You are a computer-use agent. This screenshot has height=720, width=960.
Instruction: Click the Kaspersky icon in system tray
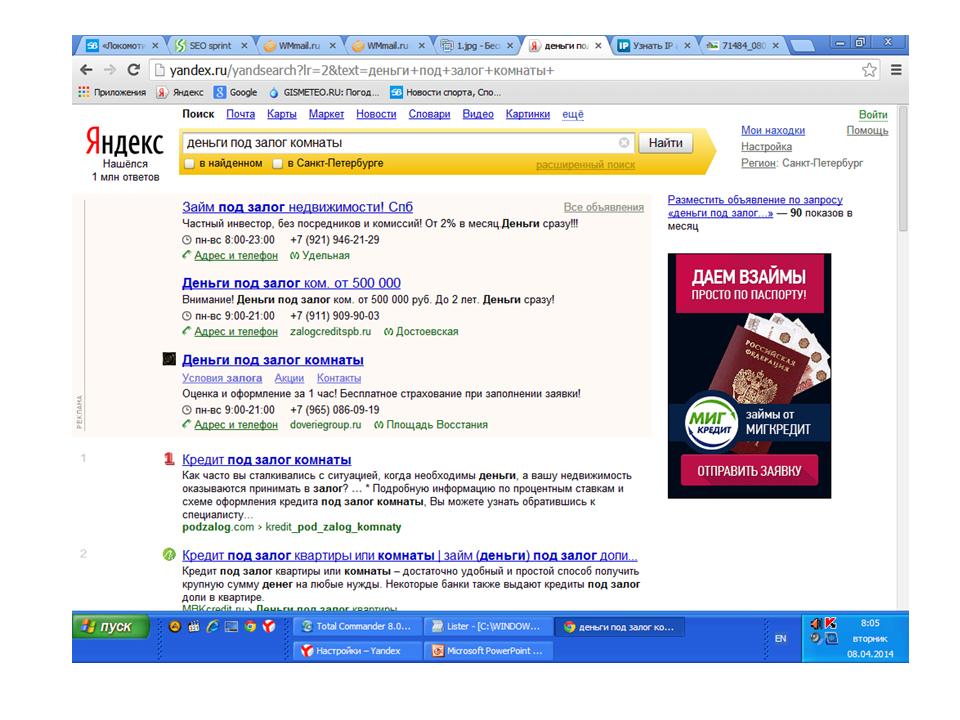831,623
